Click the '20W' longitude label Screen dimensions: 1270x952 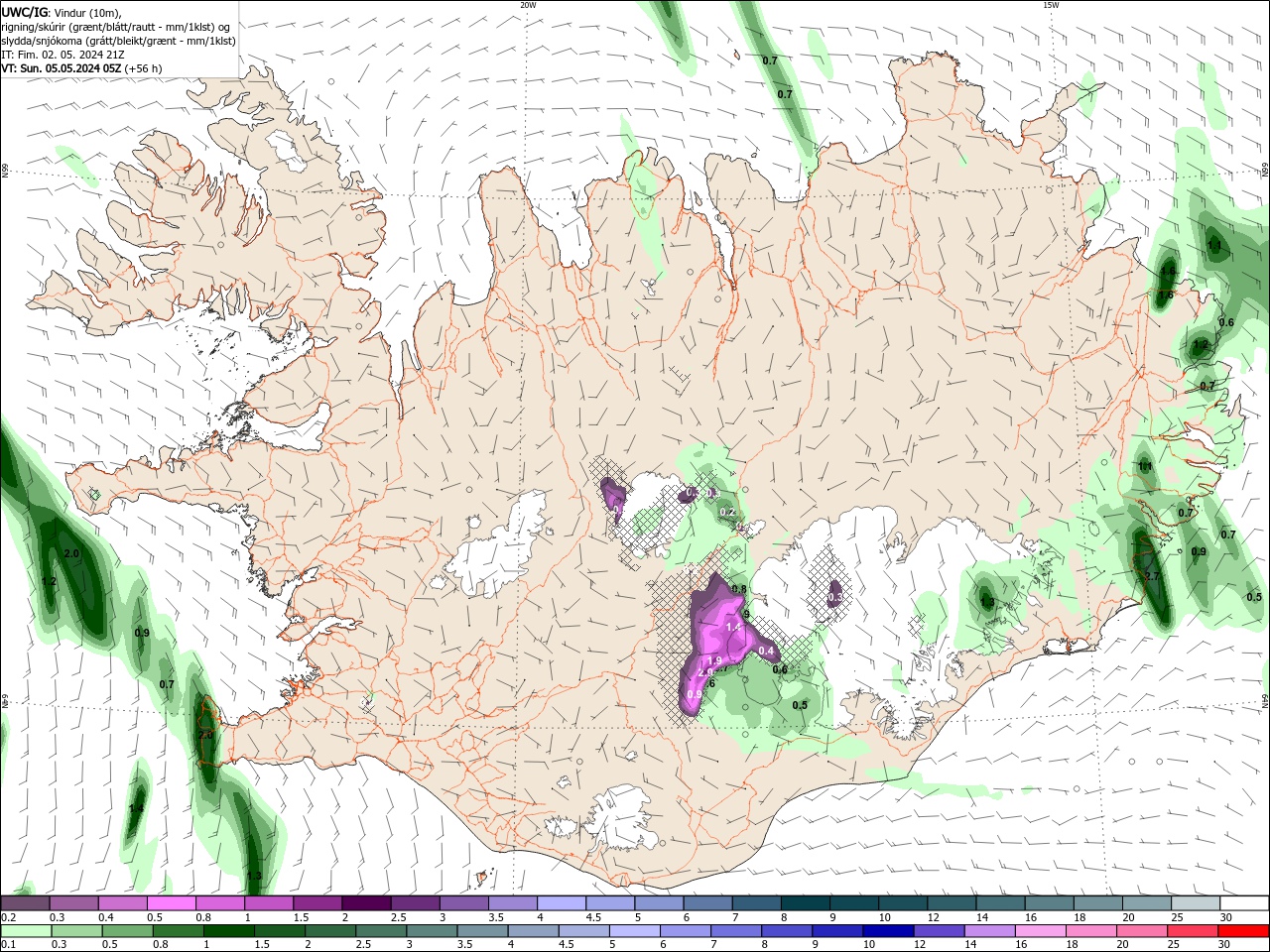[x=528, y=5]
